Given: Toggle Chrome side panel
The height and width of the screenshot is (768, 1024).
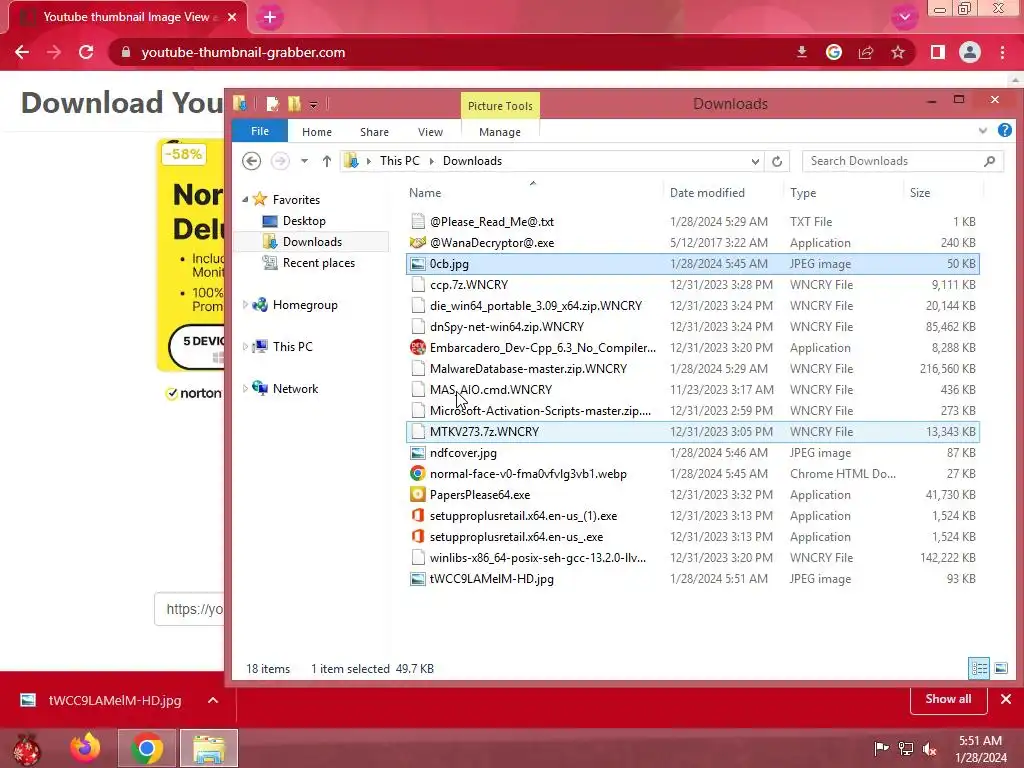Looking at the screenshot, I should click(x=938, y=52).
